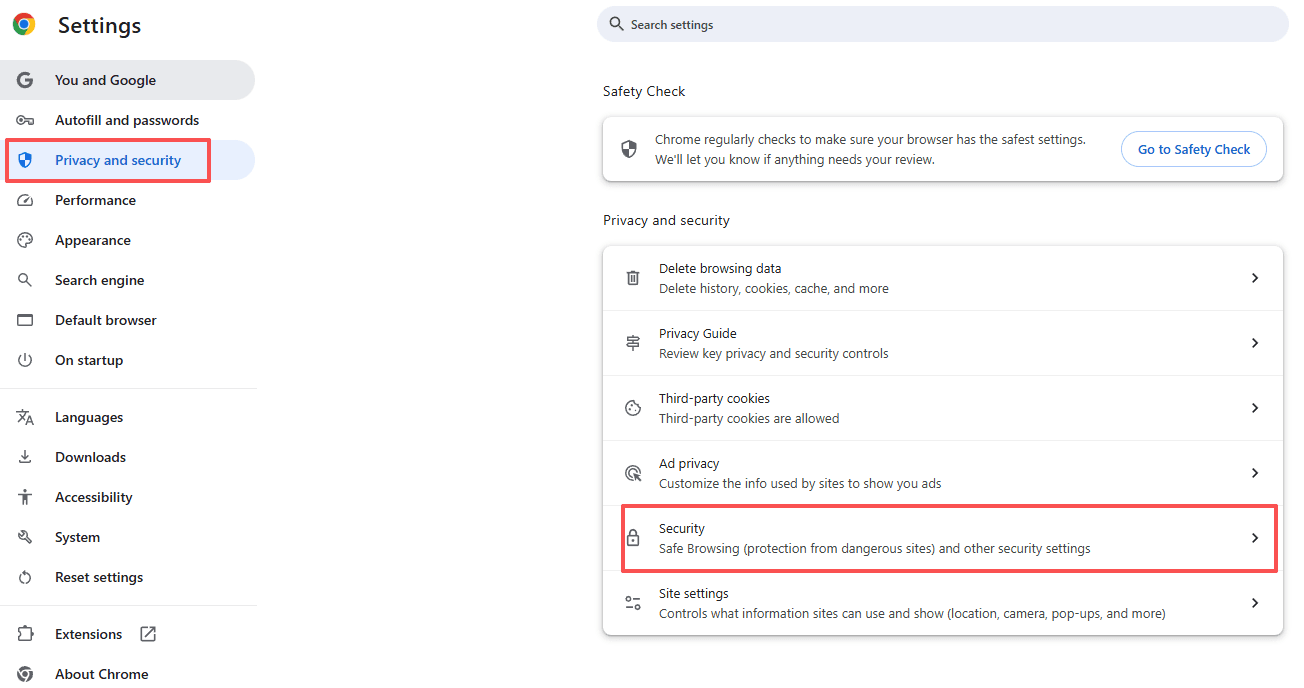Click the Safety Check section heading
This screenshot has height=688, width=1304.
click(x=644, y=91)
